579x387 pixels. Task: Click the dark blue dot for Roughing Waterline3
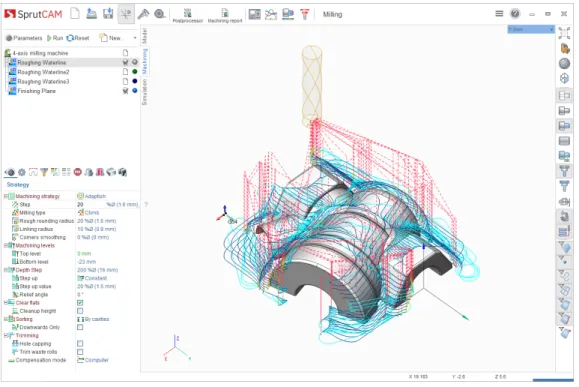[135, 81]
